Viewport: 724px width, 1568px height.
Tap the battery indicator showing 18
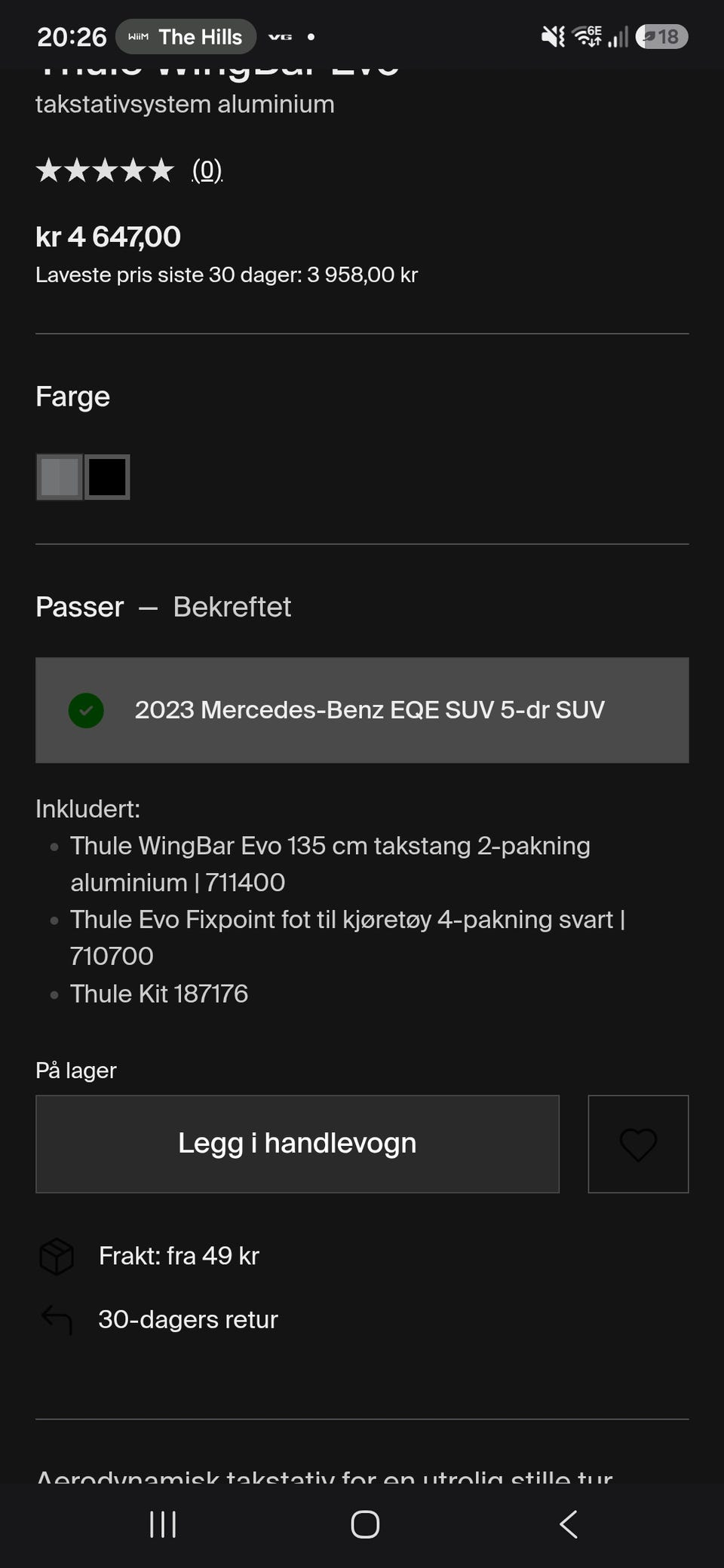(661, 37)
